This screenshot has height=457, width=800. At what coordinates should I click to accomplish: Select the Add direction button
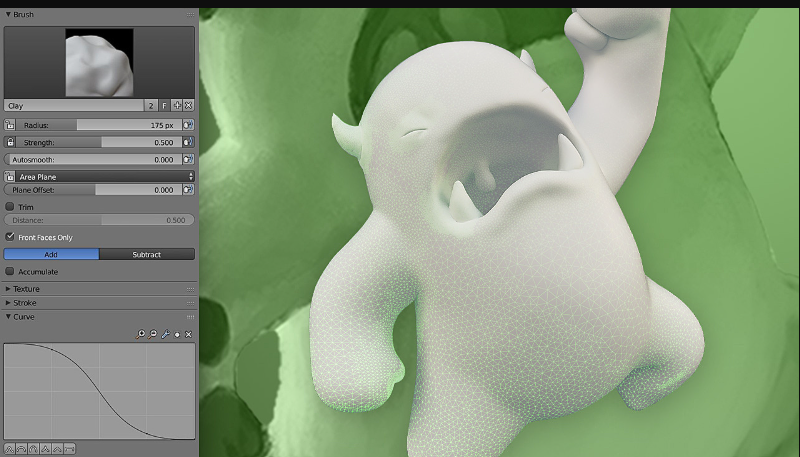[x=52, y=254]
